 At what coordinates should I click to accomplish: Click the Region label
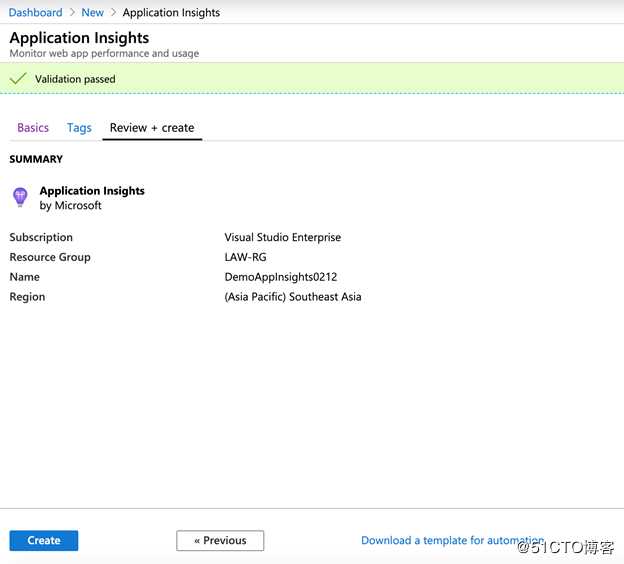coord(27,297)
